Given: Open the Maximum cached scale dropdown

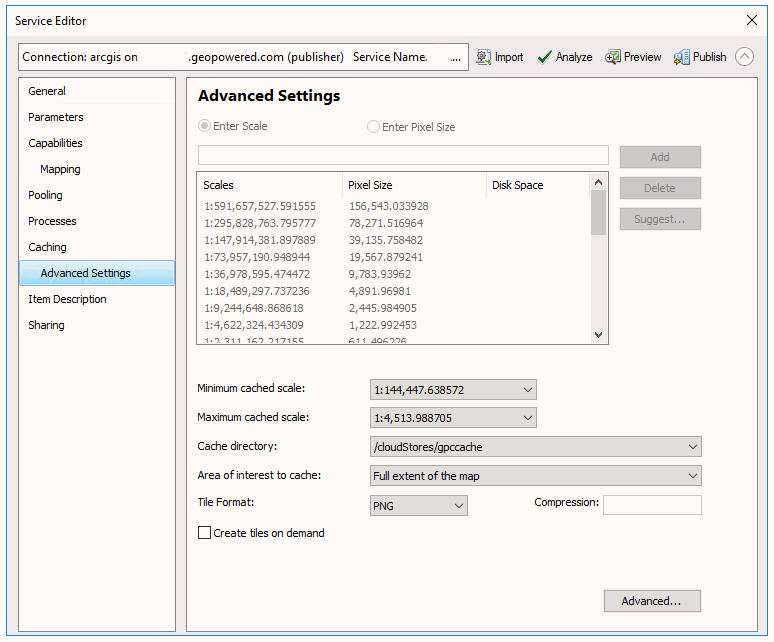Looking at the screenshot, I should tap(453, 418).
